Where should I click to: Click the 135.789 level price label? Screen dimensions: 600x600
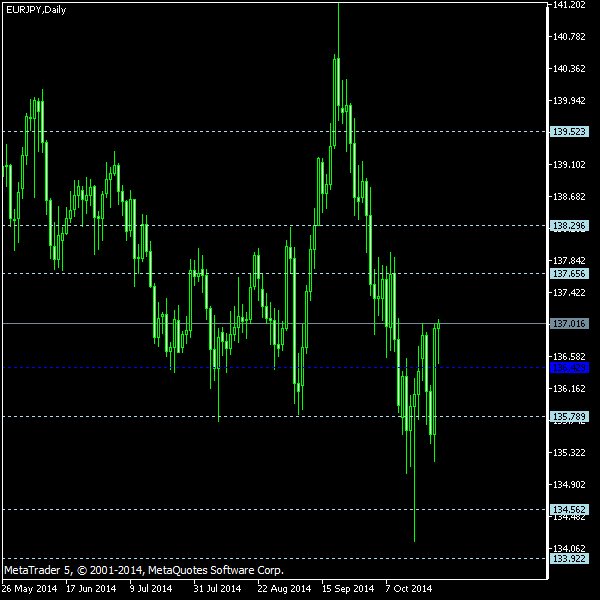569,416
